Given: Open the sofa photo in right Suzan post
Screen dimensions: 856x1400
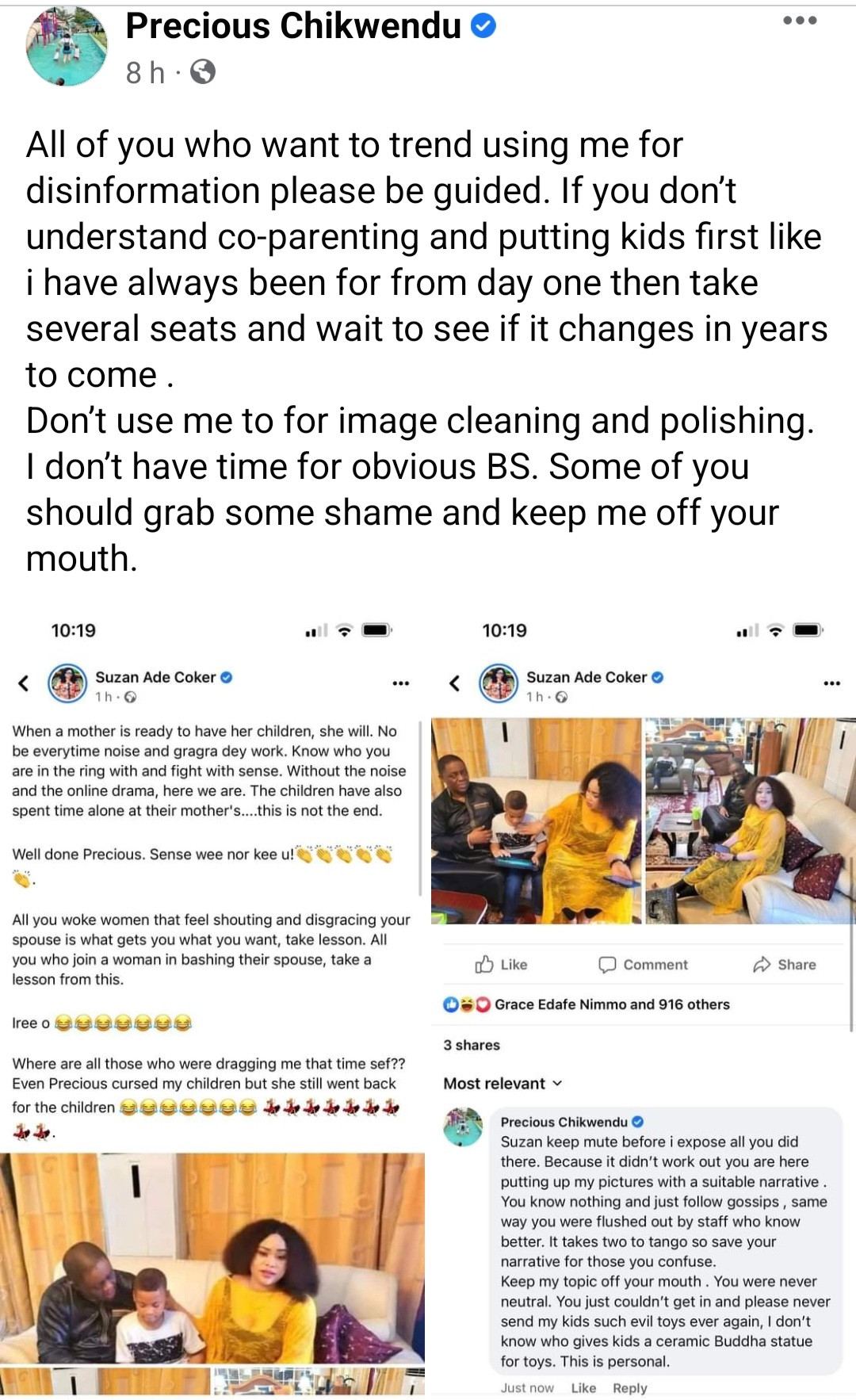Looking at the screenshot, I should [x=750, y=820].
